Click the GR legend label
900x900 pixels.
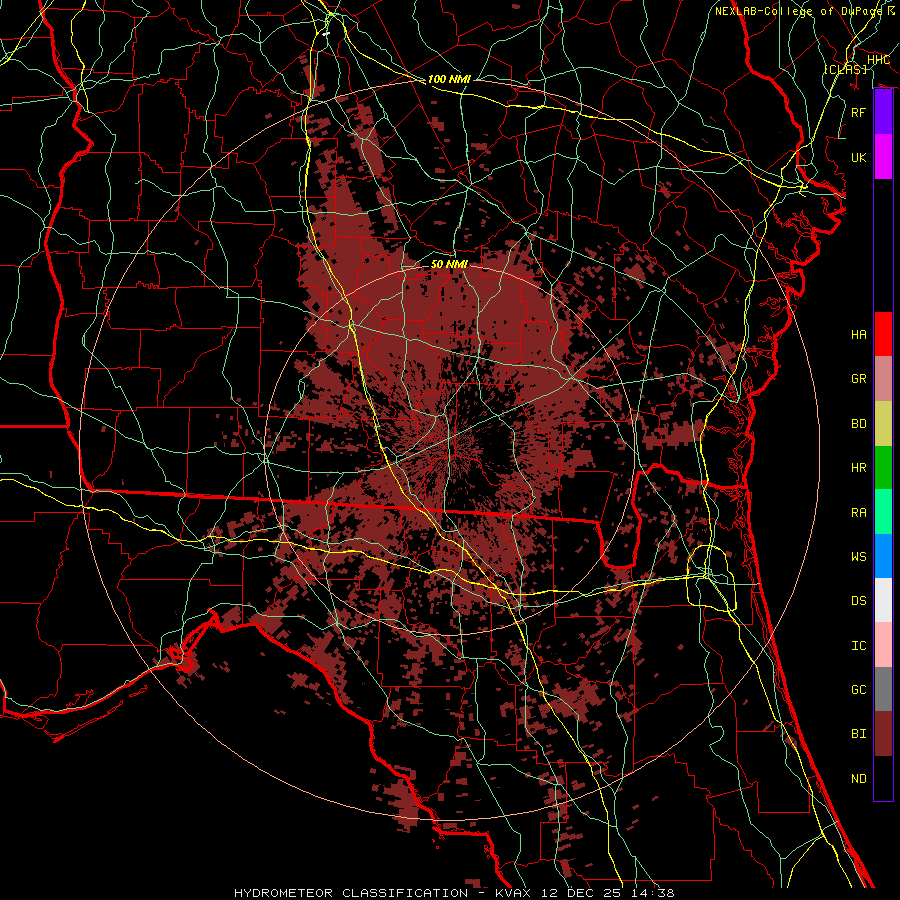[x=858, y=379]
